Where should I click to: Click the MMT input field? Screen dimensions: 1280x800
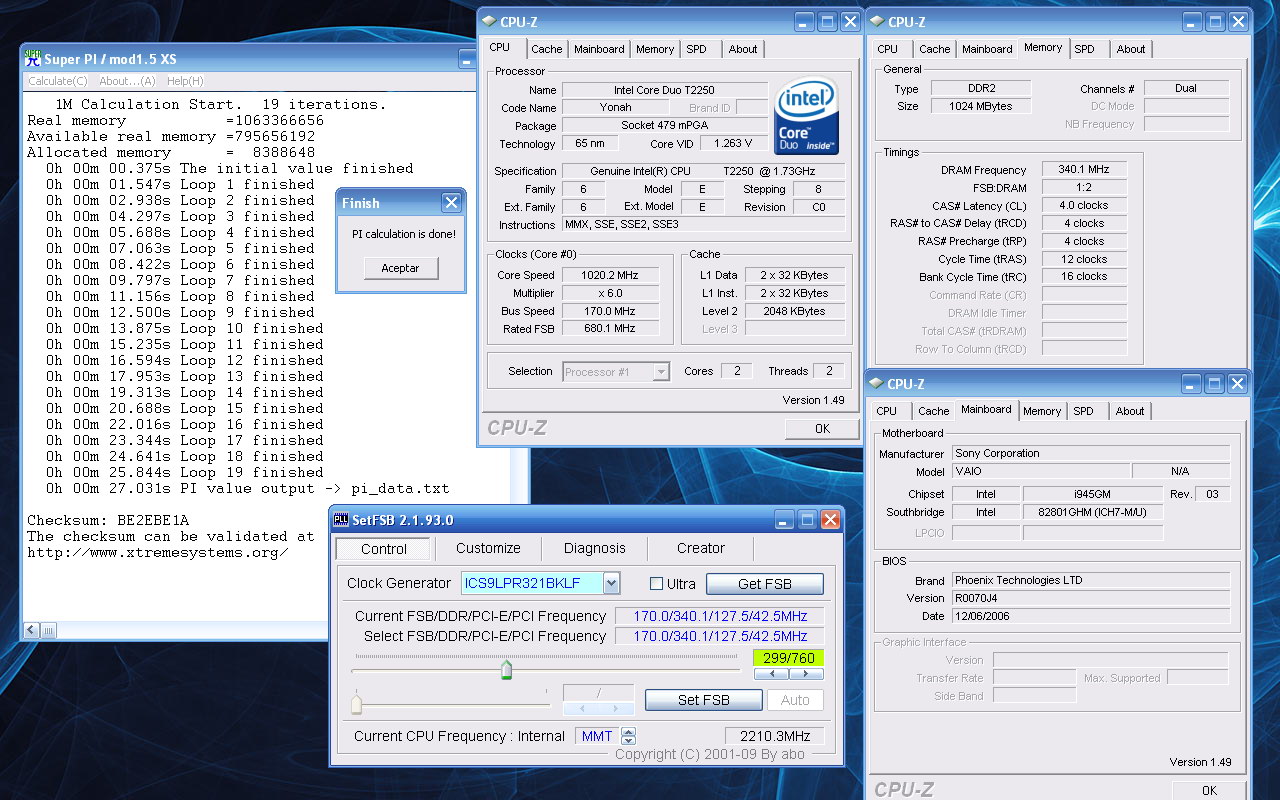[597, 736]
